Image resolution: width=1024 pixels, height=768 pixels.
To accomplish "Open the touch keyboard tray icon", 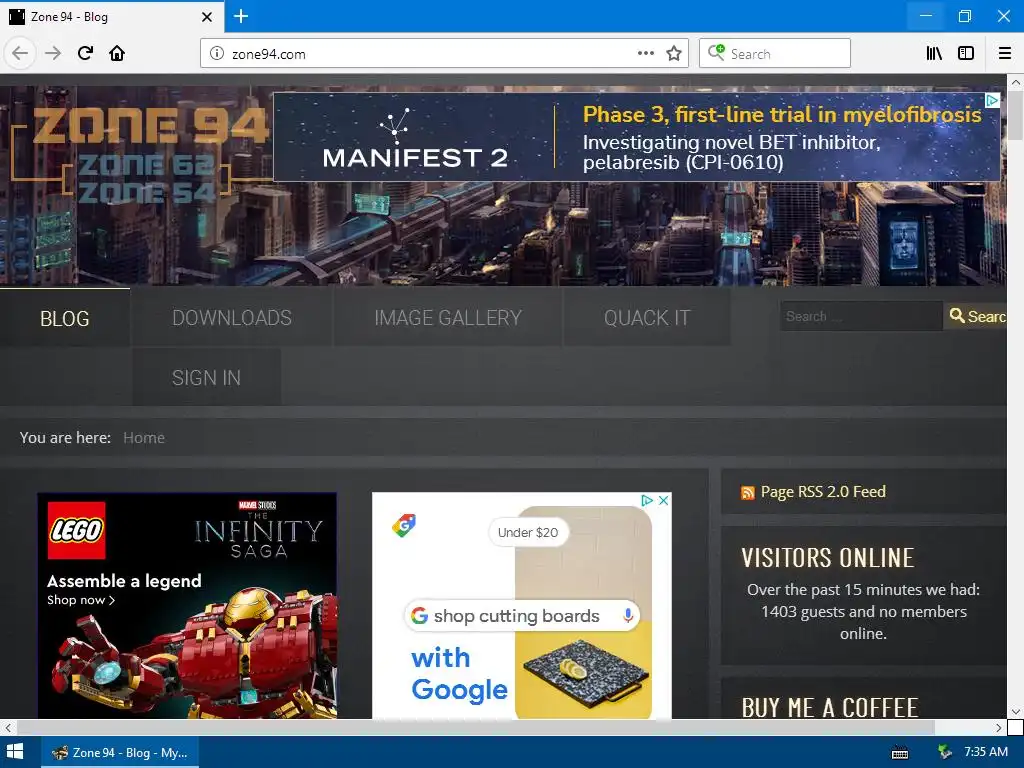I will [900, 753].
